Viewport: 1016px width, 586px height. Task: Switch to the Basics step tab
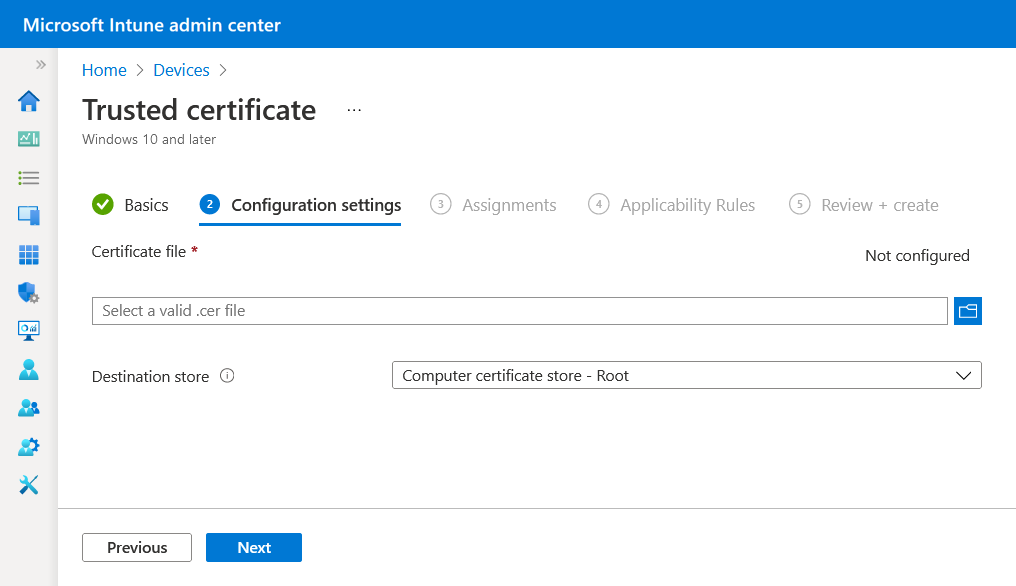pos(146,205)
